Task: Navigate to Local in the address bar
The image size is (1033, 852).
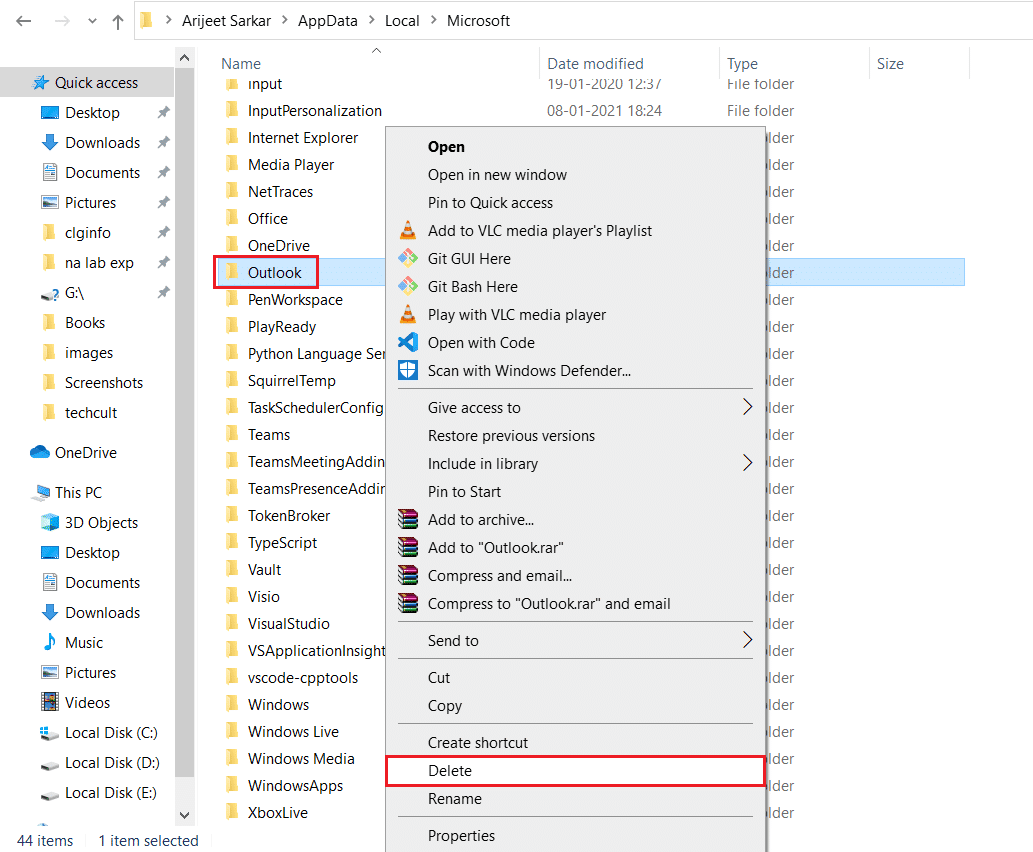Action: [x=402, y=21]
